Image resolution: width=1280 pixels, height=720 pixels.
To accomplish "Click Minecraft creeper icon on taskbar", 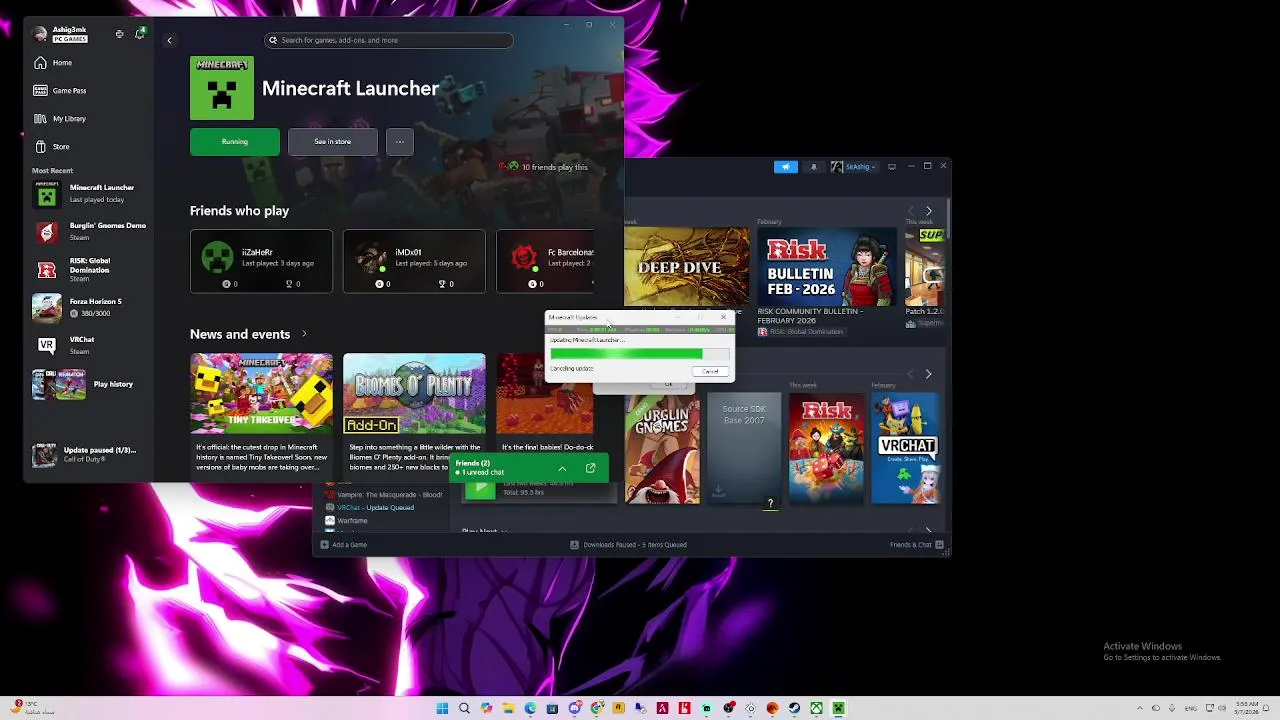I will [838, 708].
